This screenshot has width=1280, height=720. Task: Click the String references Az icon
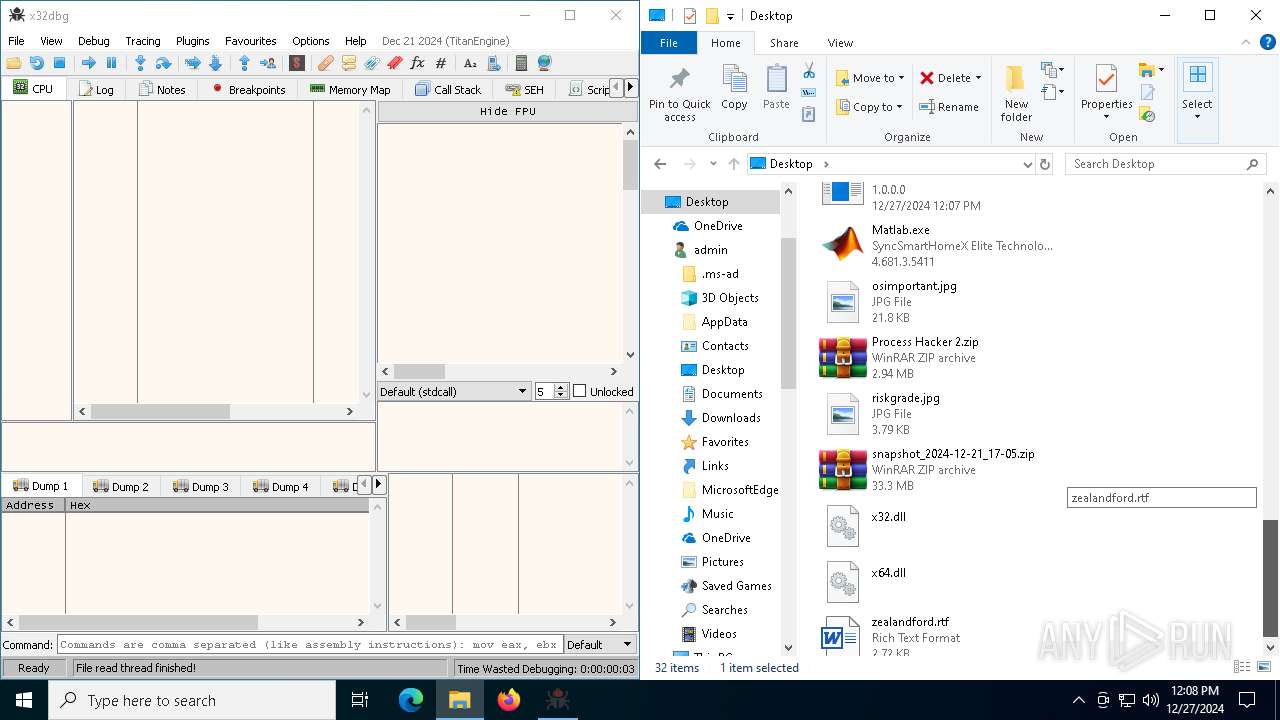(470, 63)
